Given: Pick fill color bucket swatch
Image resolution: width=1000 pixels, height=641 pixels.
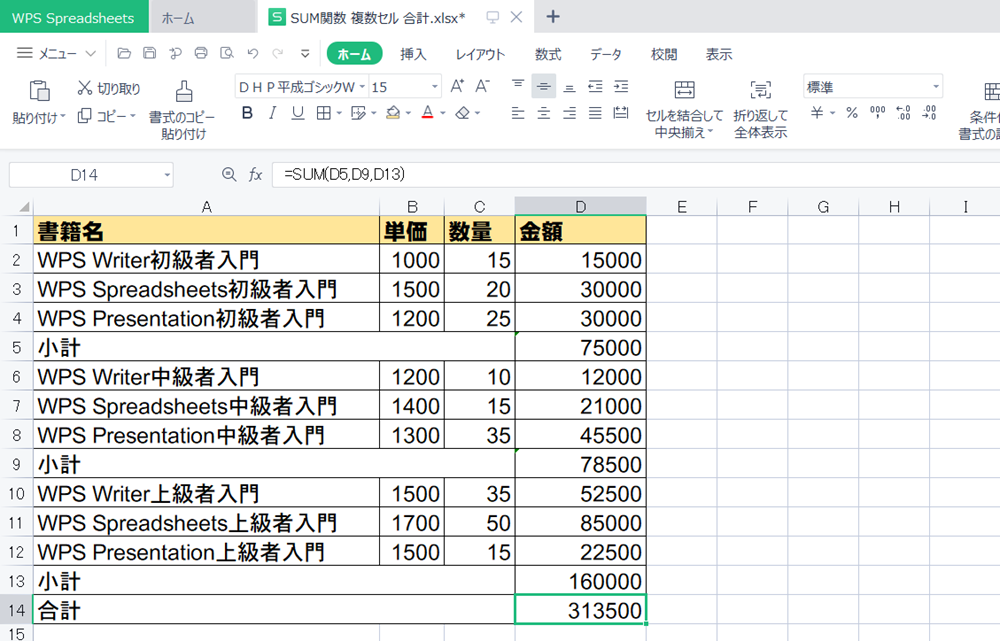Looking at the screenshot, I should click(x=393, y=113).
